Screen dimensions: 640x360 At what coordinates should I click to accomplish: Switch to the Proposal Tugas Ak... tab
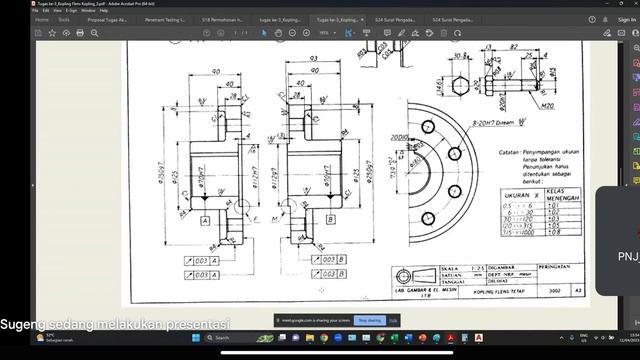107,20
